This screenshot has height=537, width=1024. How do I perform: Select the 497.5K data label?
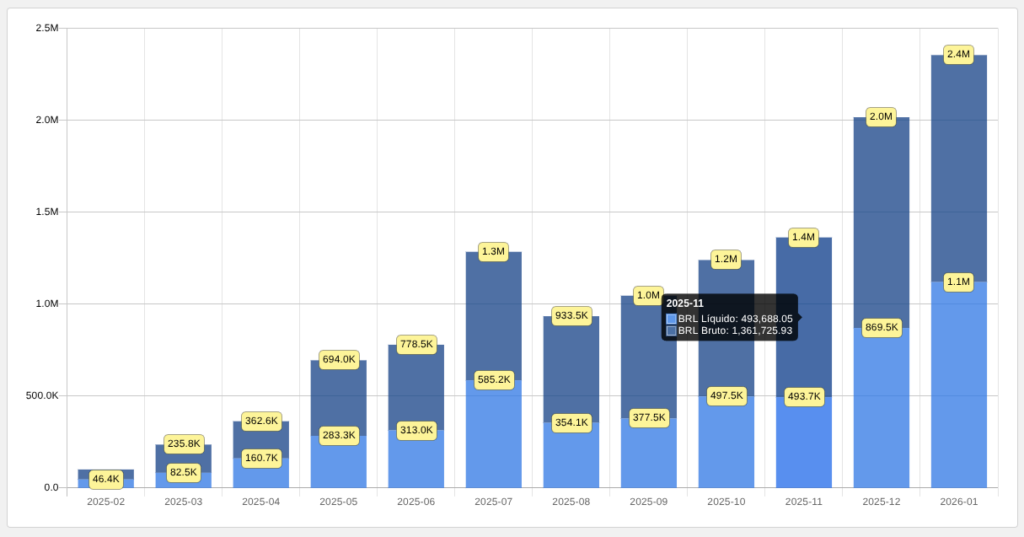point(726,396)
